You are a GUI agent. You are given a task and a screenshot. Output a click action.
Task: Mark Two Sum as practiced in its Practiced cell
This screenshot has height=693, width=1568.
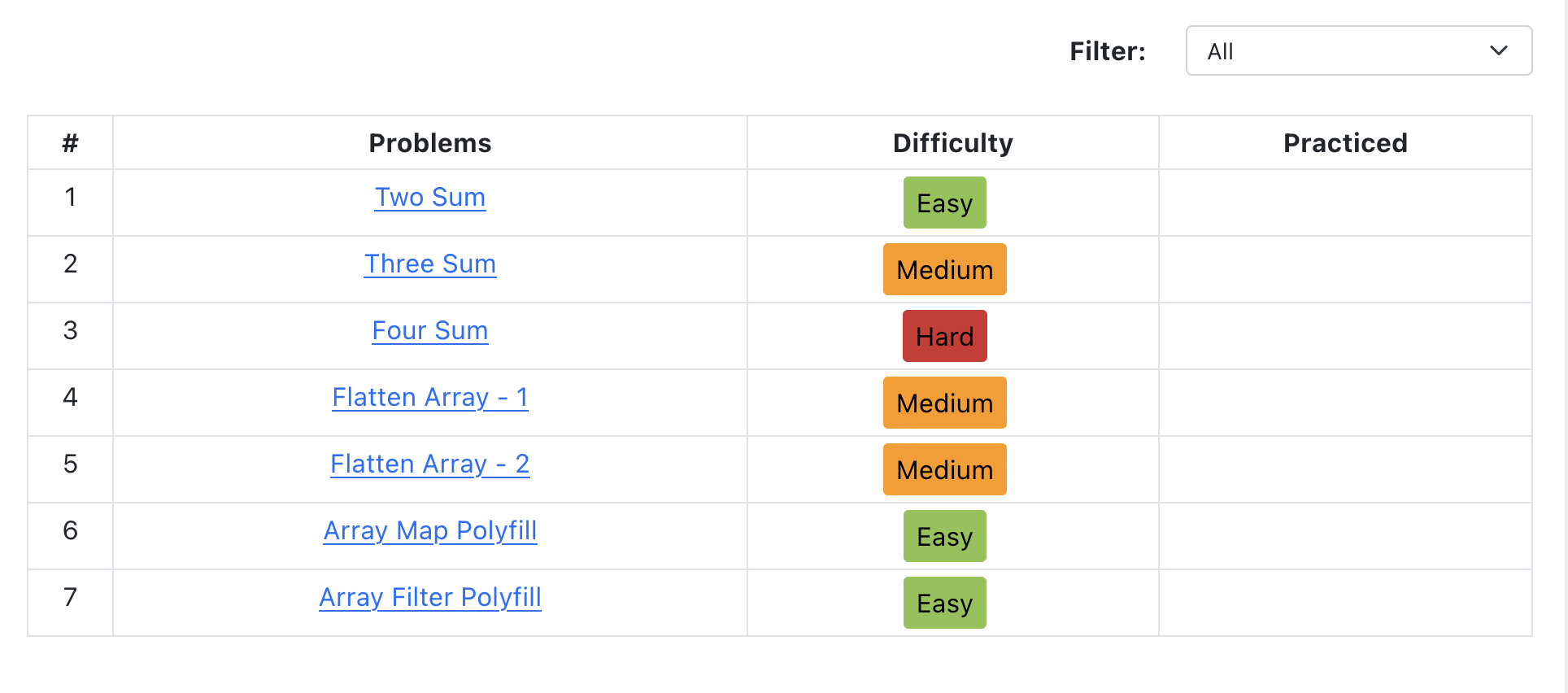pos(1345,203)
